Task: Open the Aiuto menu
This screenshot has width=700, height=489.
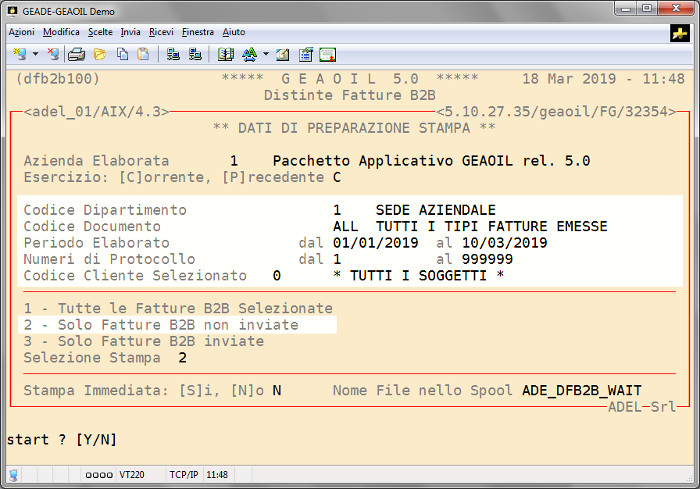Action: pos(234,32)
